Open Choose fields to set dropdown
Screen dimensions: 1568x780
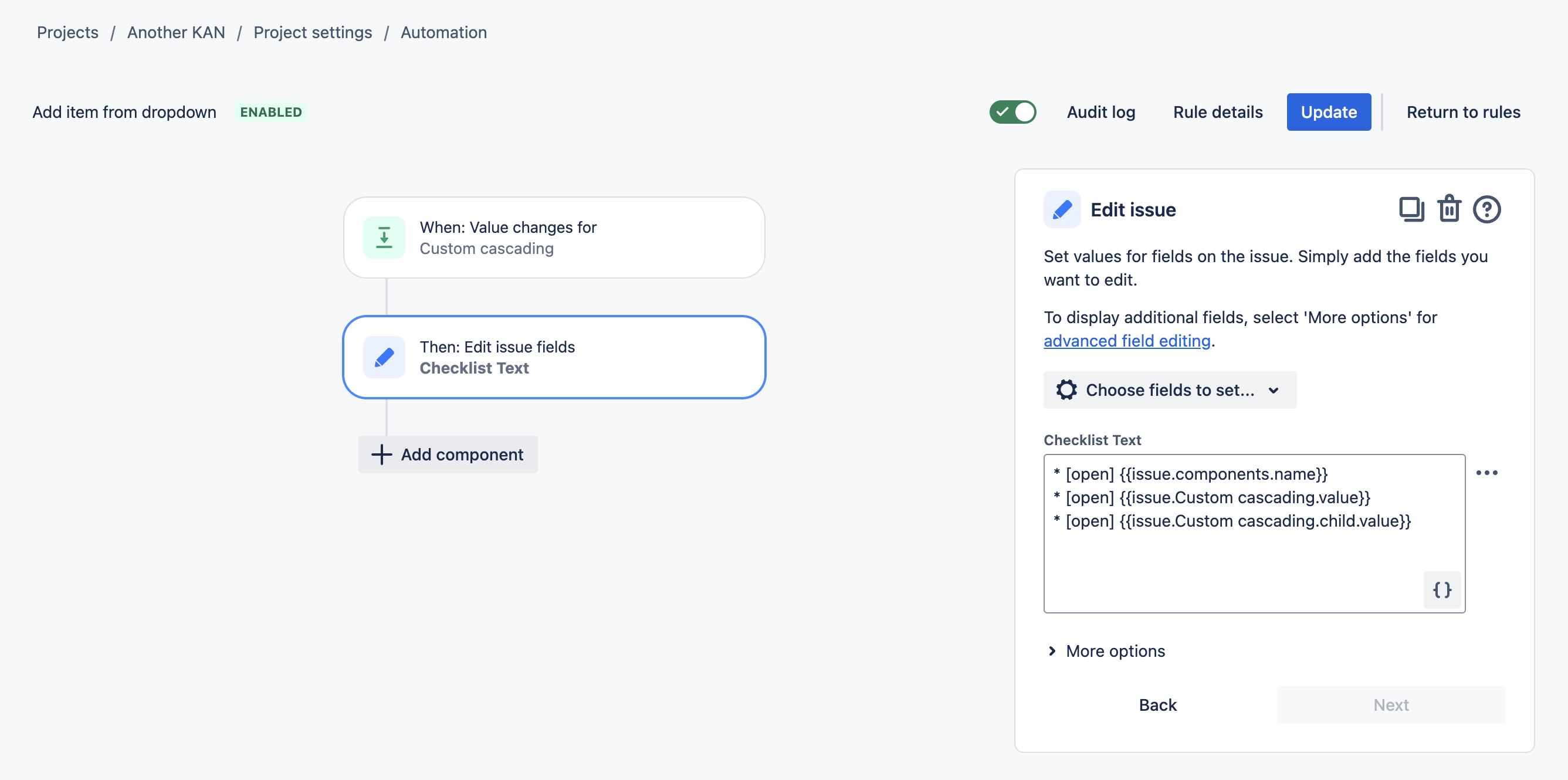pyautogui.click(x=1169, y=390)
